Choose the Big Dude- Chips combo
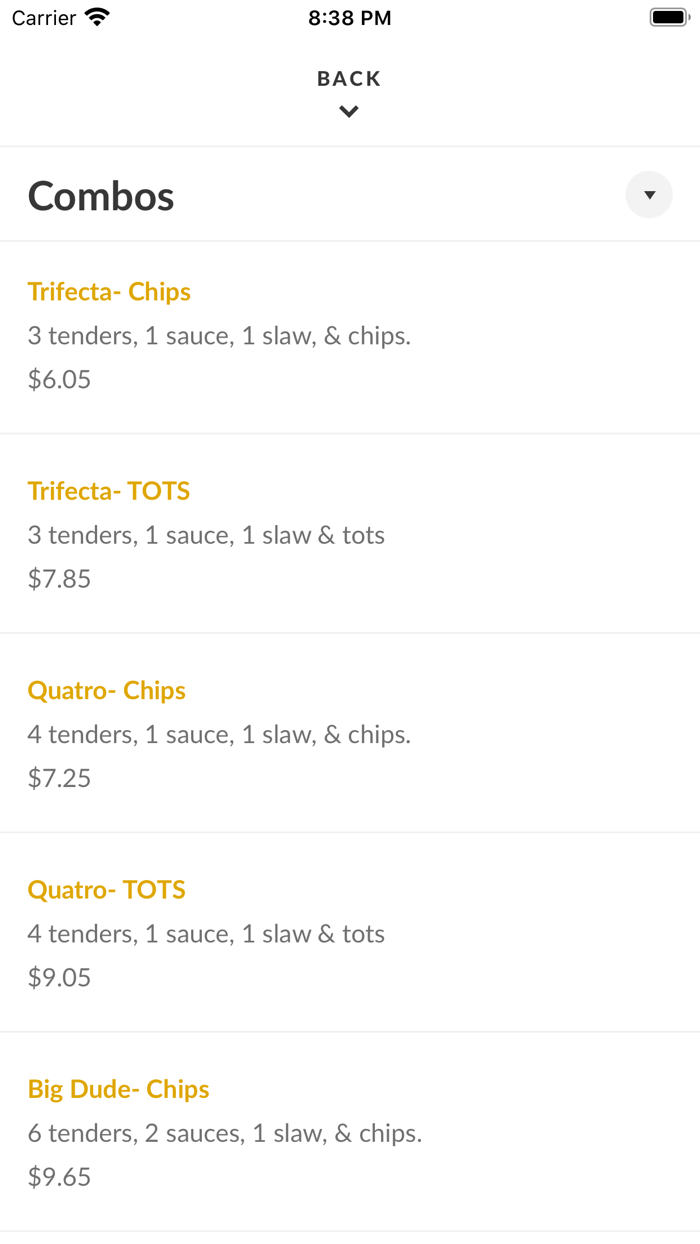Image resolution: width=700 pixels, height=1244 pixels. [118, 1089]
